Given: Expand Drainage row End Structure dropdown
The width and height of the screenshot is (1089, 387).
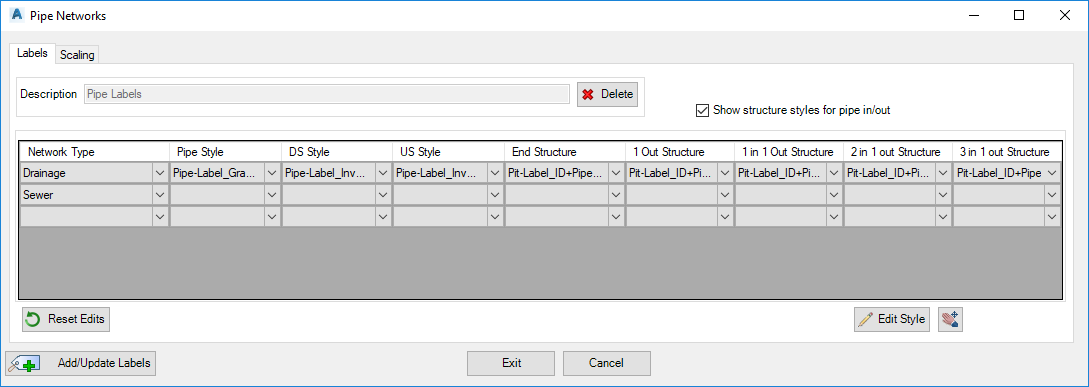Looking at the screenshot, I should [x=615, y=173].
